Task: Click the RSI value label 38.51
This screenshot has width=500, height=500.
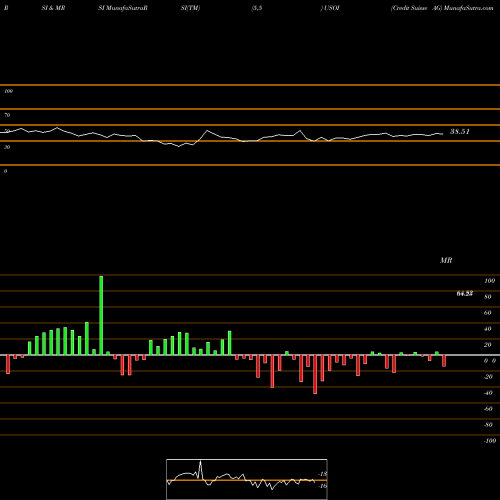Action: click(x=460, y=132)
